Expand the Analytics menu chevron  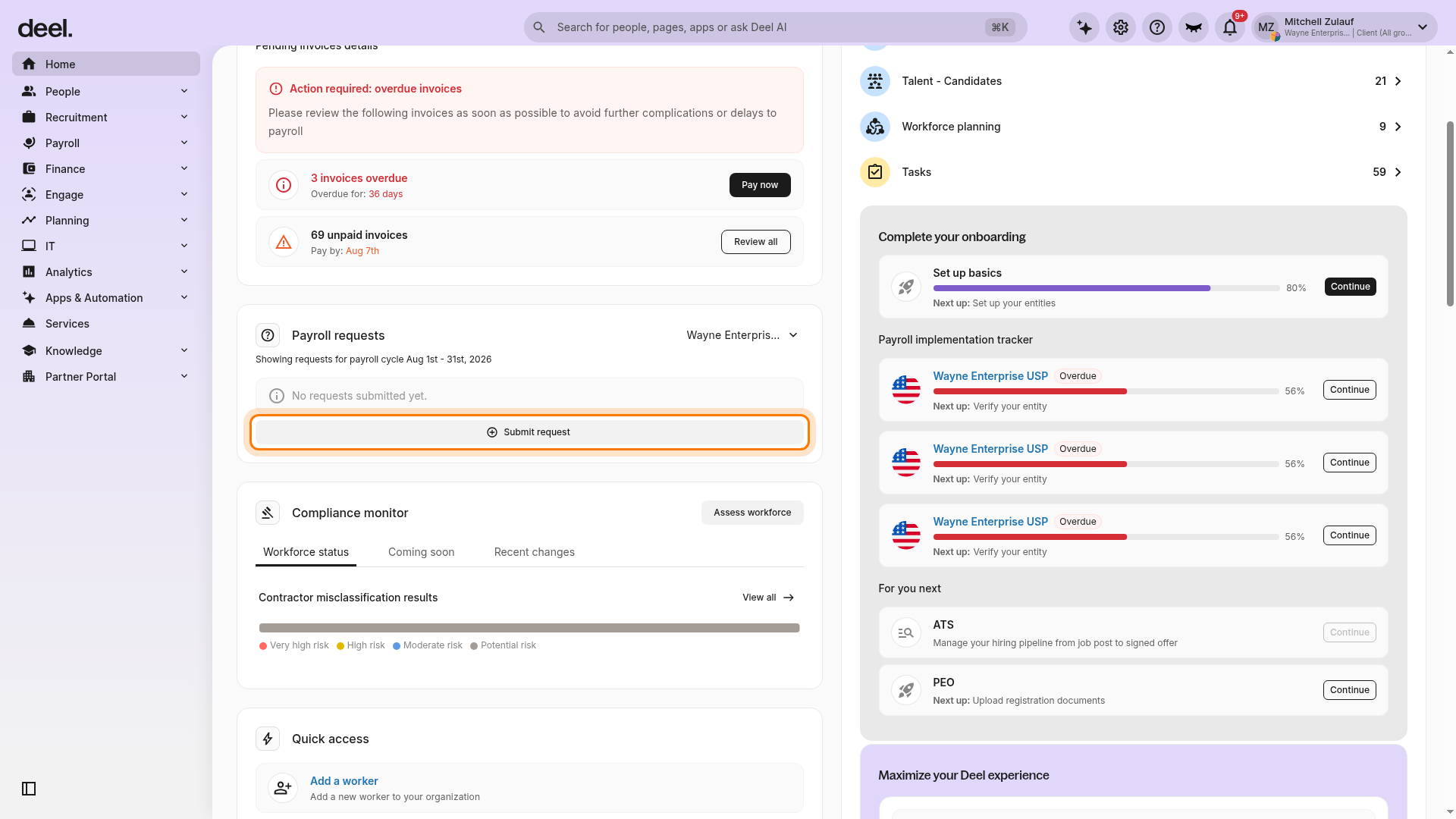tap(184, 271)
